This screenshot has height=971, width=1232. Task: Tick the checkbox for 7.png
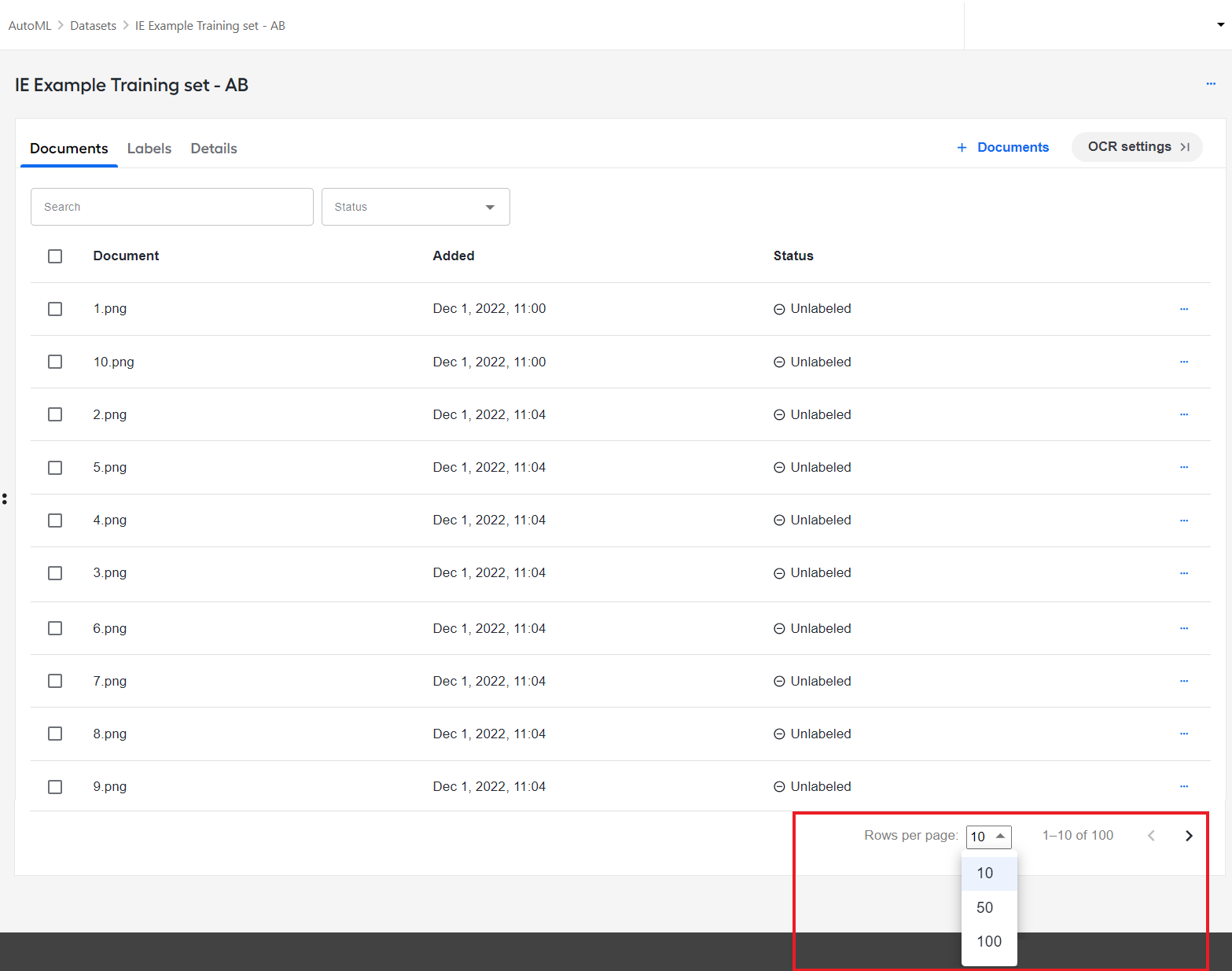[x=55, y=681]
